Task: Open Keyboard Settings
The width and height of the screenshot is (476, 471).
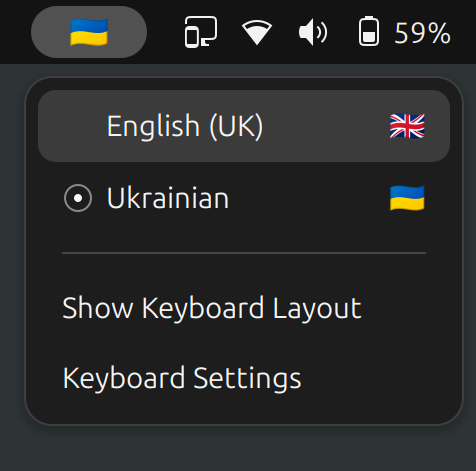Action: [x=182, y=378]
